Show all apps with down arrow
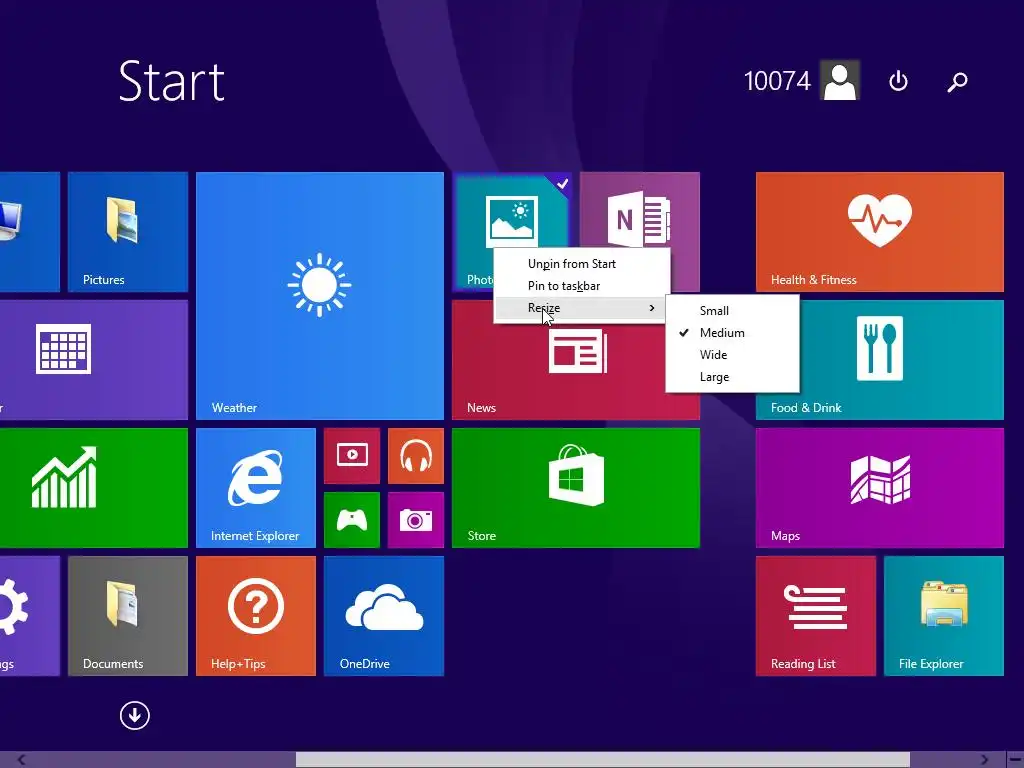The width and height of the screenshot is (1024, 768). 135,715
